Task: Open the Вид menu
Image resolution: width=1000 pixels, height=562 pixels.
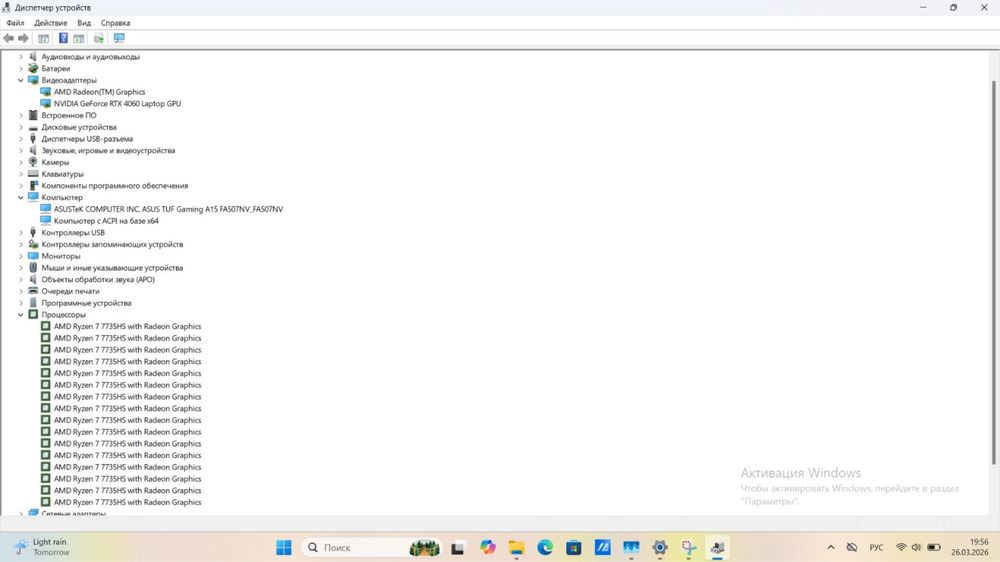Action: [84, 23]
